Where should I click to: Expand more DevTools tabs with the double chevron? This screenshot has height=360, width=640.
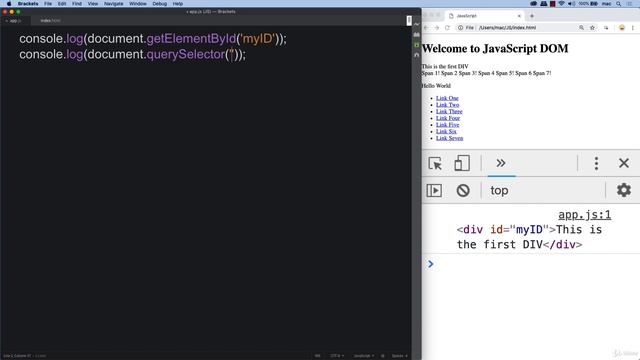point(501,163)
